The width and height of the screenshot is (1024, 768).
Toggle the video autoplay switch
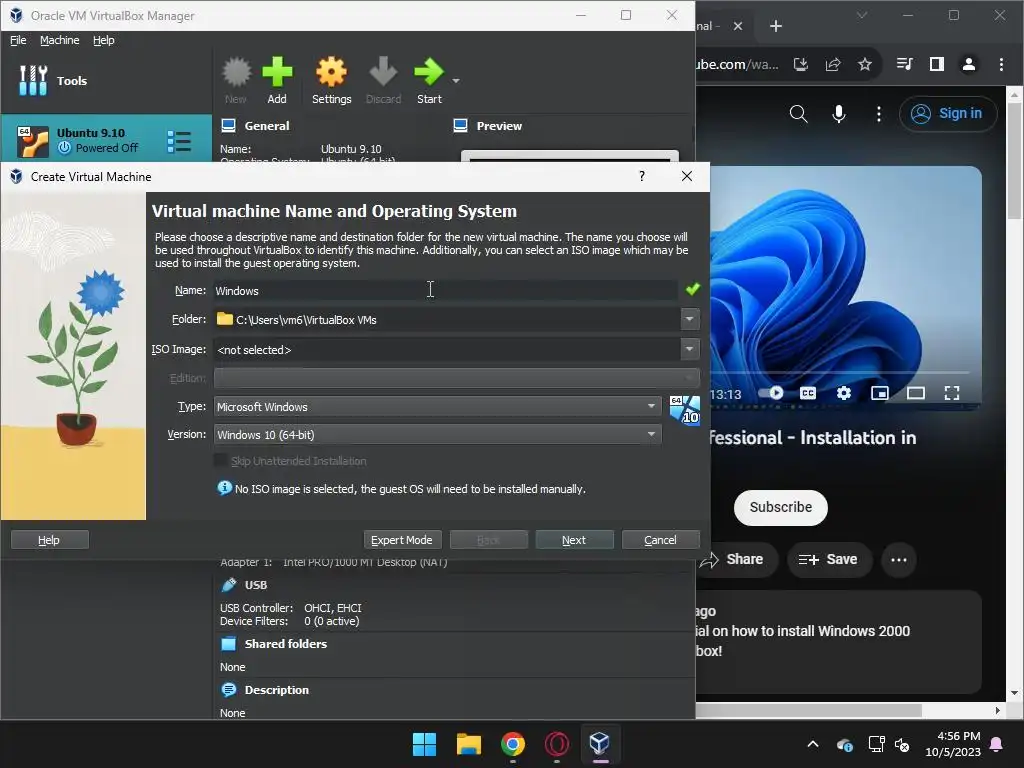pyautogui.click(x=771, y=392)
